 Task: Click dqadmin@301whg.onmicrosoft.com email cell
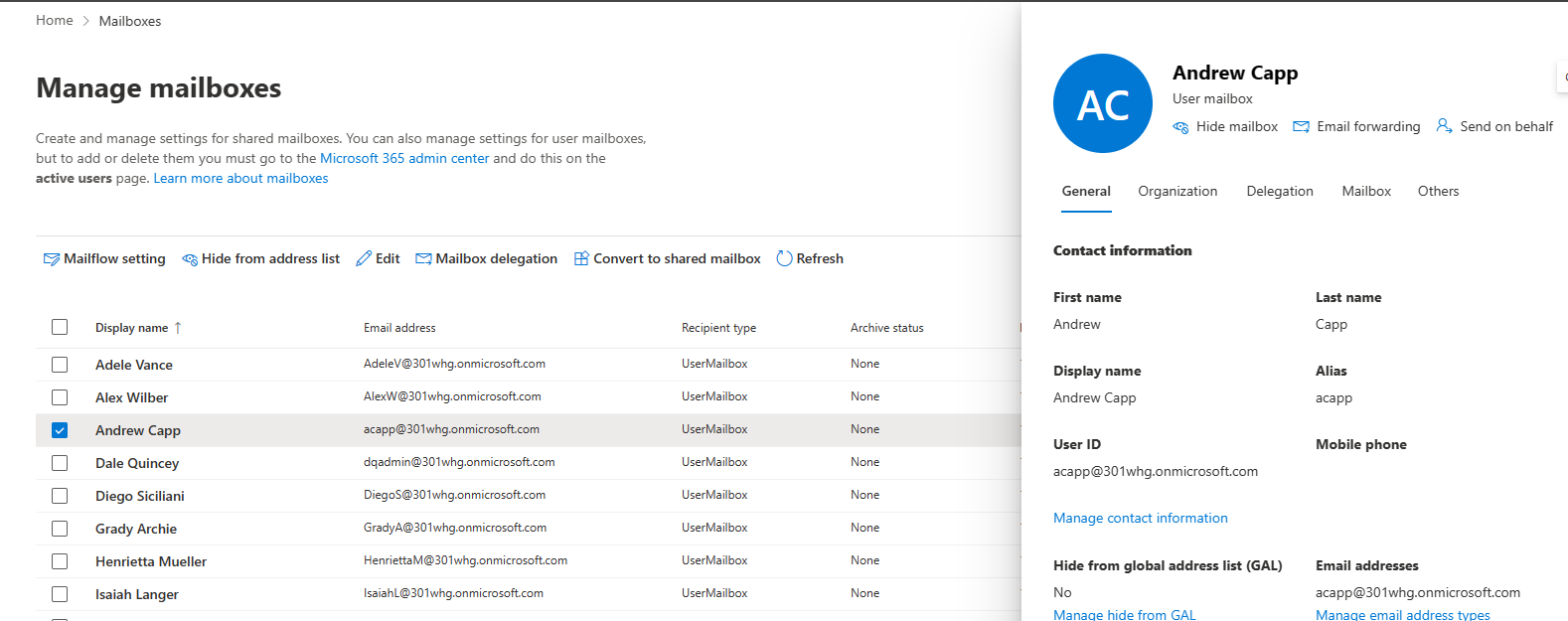pos(459,462)
